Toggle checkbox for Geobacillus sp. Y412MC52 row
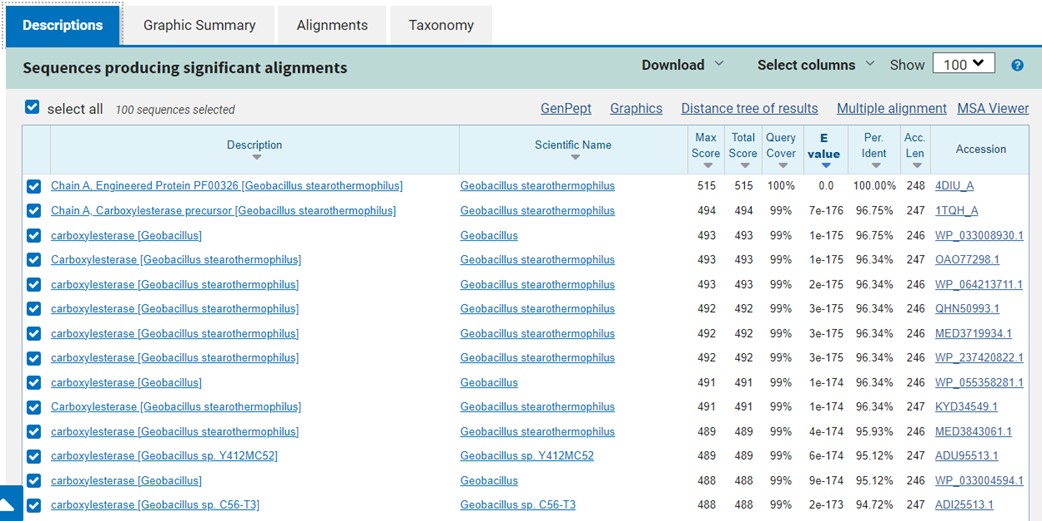The width and height of the screenshot is (1042, 521). [x=34, y=456]
